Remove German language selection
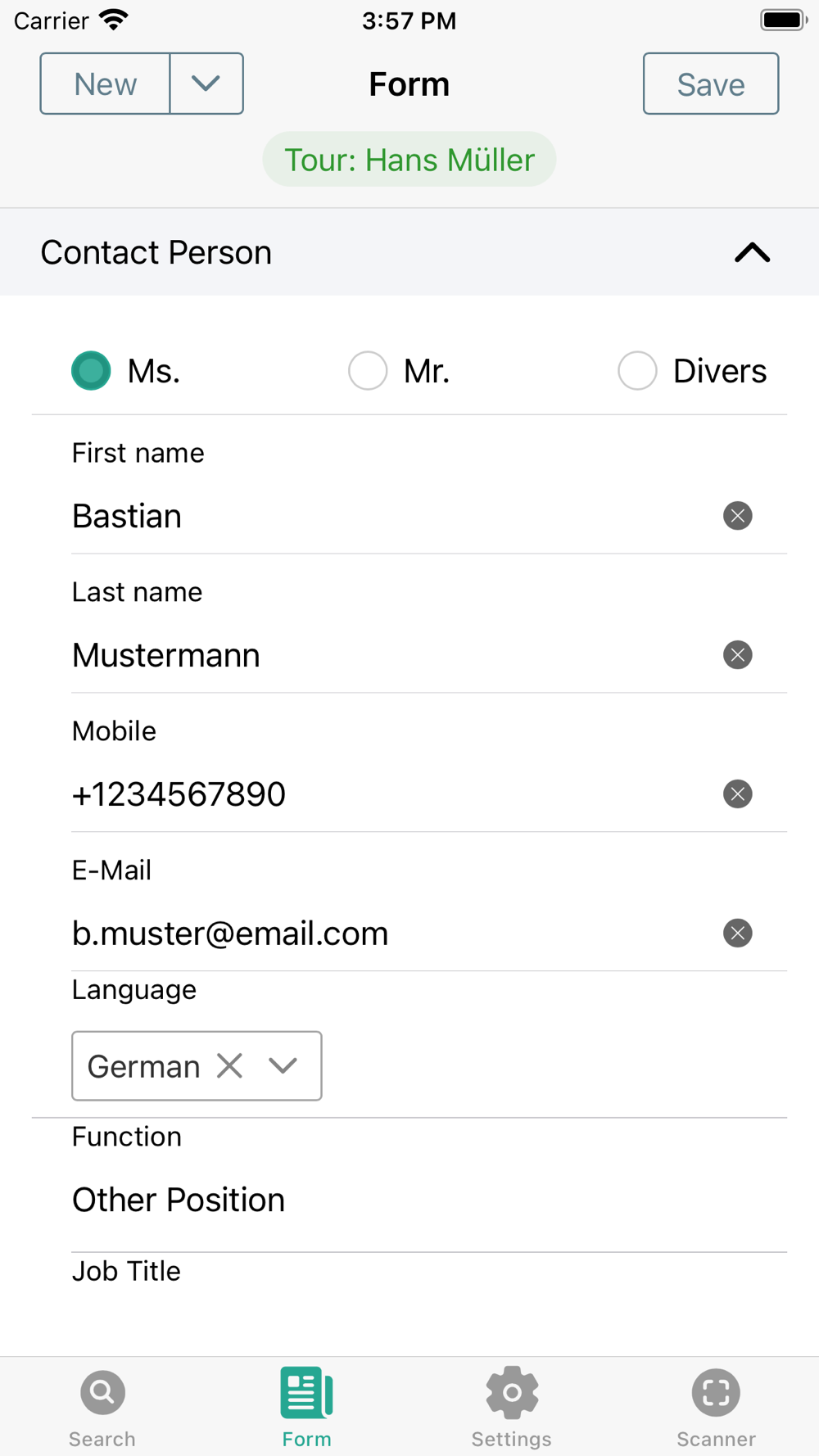 [x=230, y=1065]
